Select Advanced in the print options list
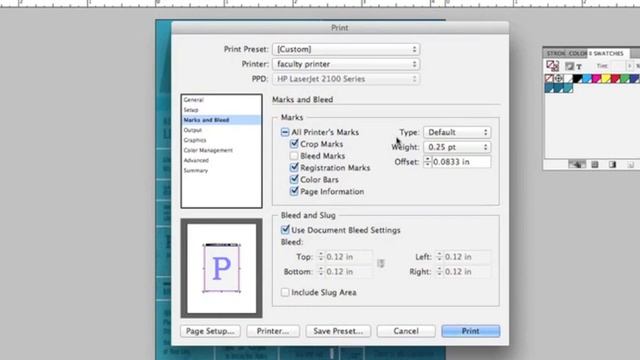 [x=221, y=160]
